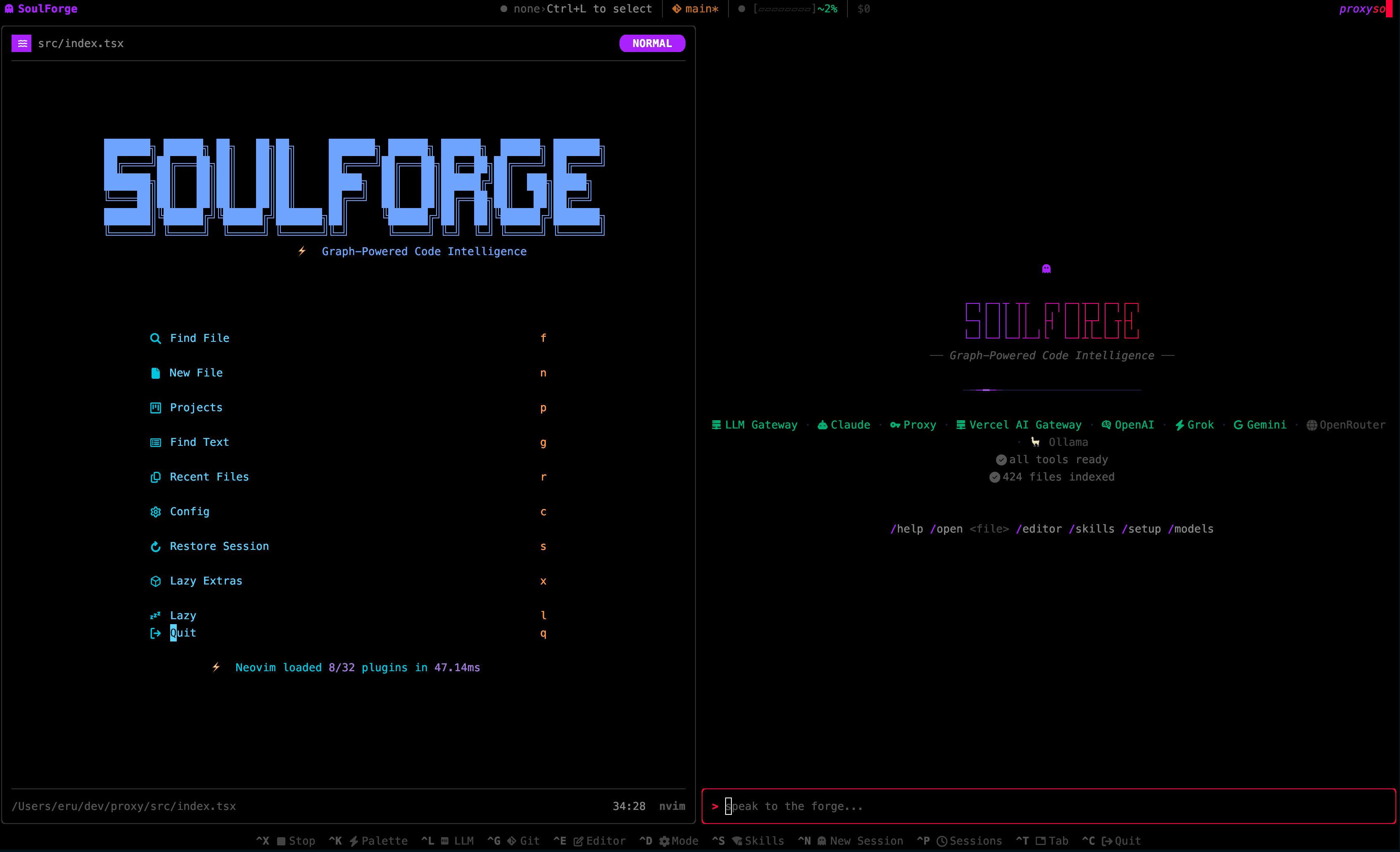Click the Ollama llama icon

(1035, 441)
